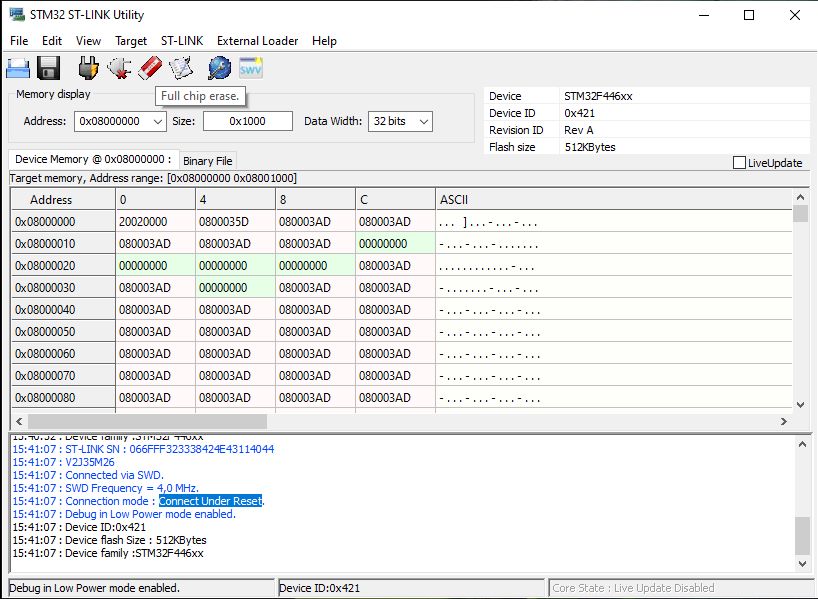Click the Disconnect from target icon
The height and width of the screenshot is (599, 818).
point(119,68)
